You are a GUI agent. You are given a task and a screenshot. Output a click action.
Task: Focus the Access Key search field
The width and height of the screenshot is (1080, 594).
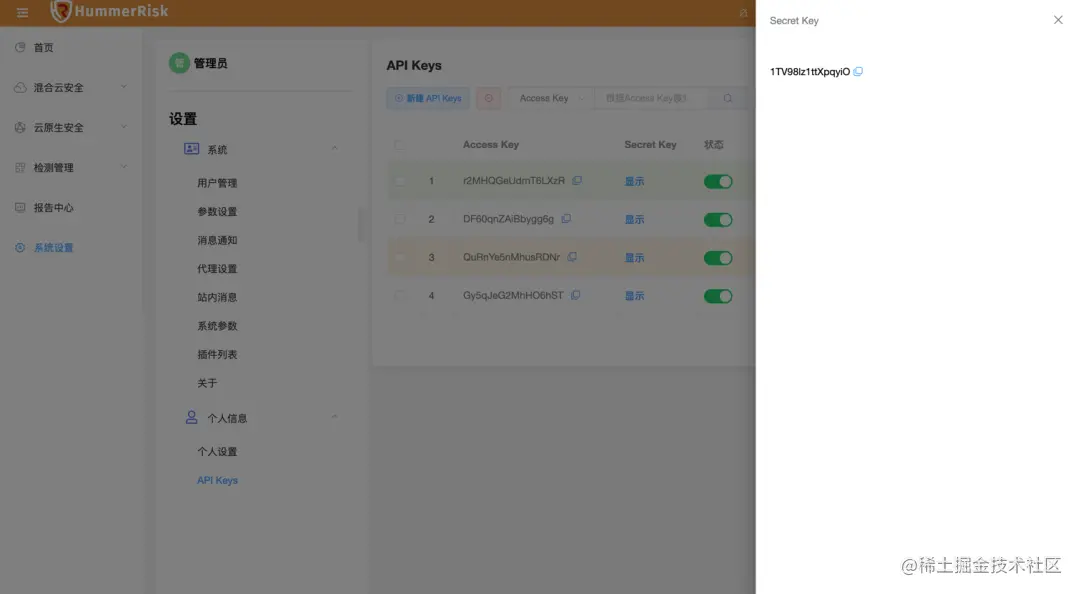pos(651,98)
